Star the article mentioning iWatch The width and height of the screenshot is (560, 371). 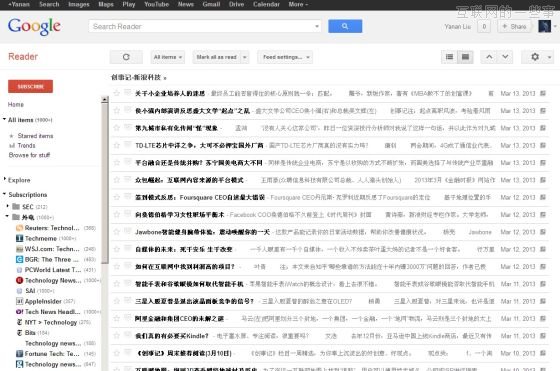click(x=116, y=284)
